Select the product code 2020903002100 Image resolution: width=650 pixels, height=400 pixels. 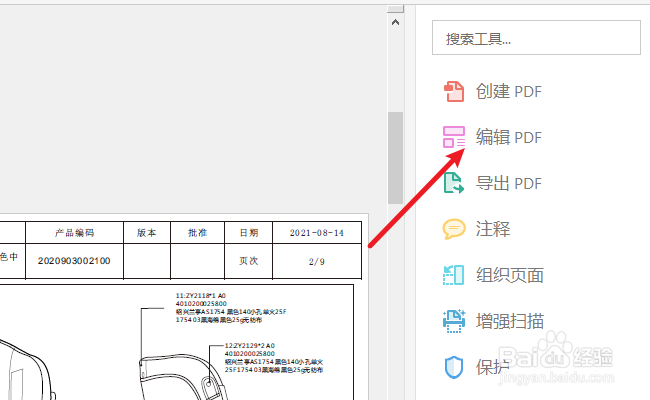point(74,261)
